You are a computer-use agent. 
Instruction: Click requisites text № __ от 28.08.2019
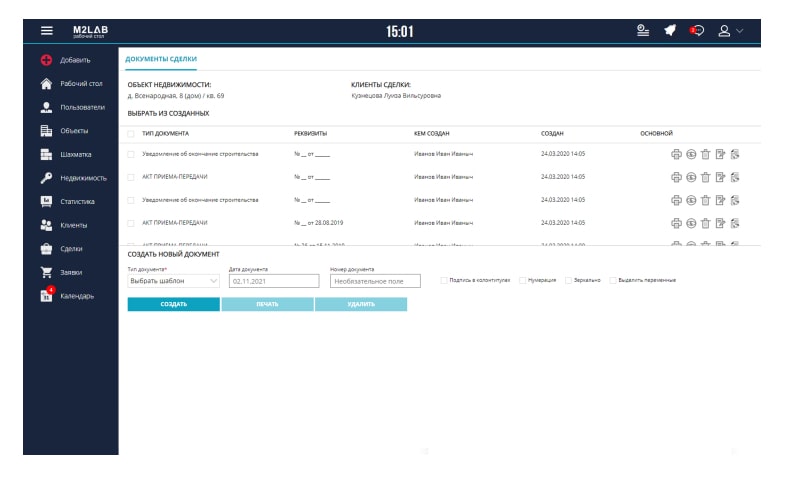[319, 223]
